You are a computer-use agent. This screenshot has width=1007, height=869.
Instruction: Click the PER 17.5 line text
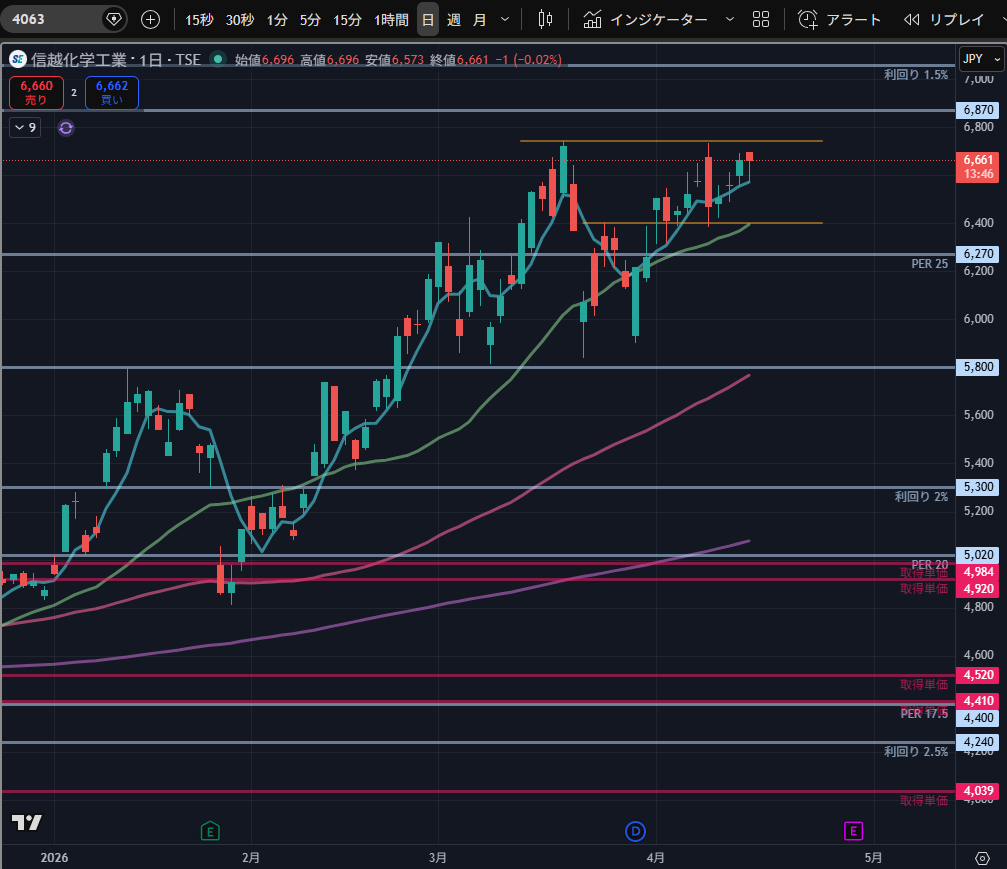tap(924, 713)
